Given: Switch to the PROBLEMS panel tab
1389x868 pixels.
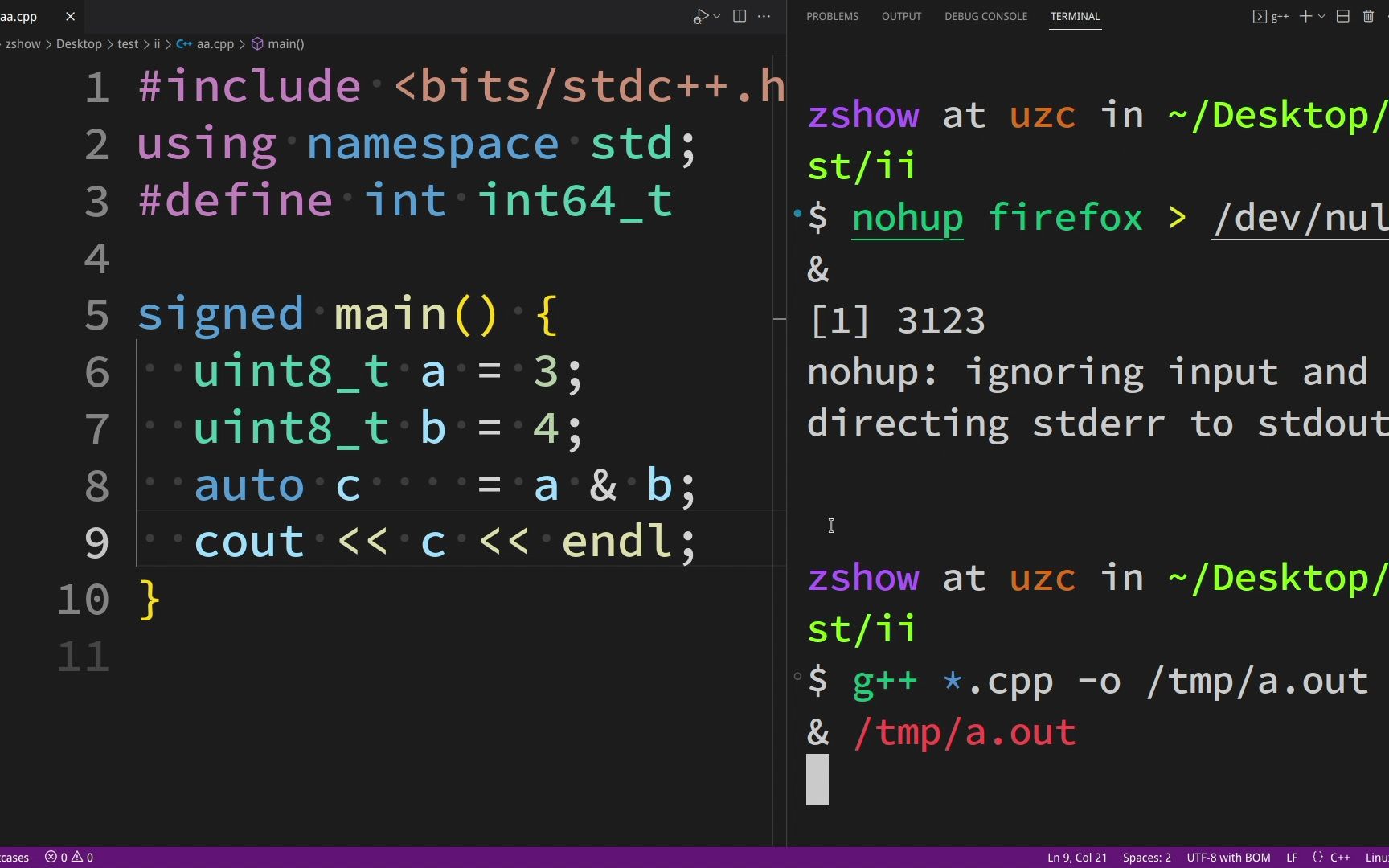Looking at the screenshot, I should point(832,16).
